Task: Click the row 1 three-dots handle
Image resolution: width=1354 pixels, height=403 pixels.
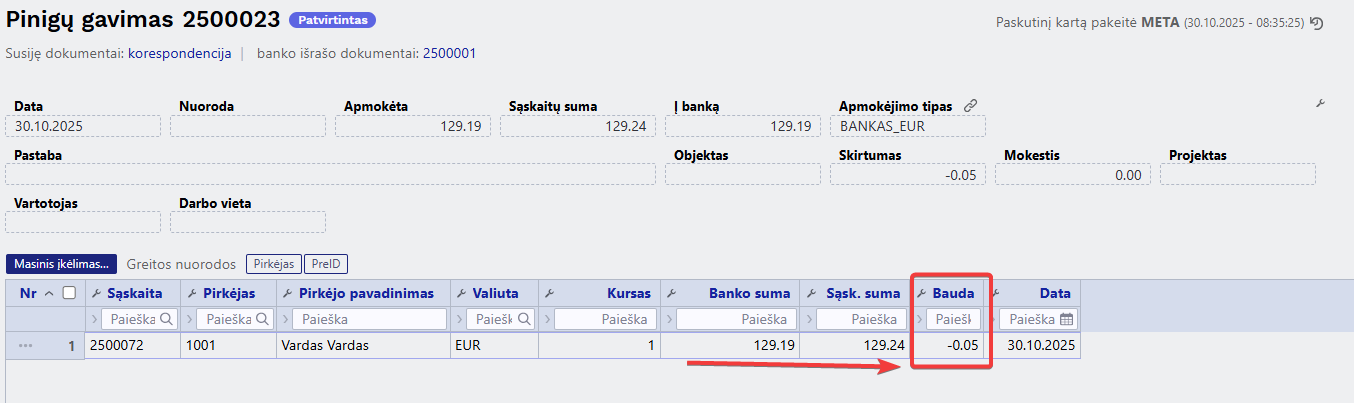Action: (25, 345)
